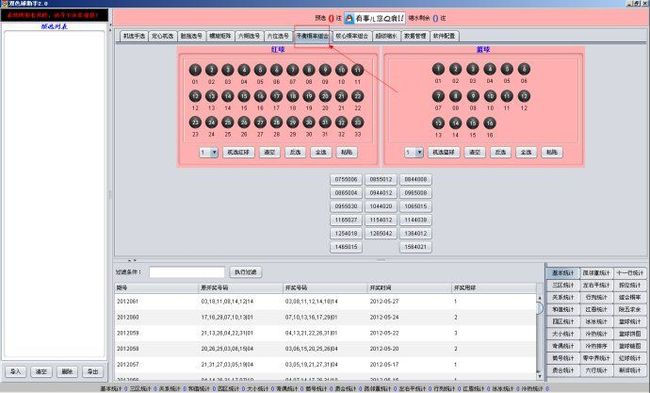Click the 1564021 combination button
This screenshot has width=650, height=393.
(x=416, y=247)
